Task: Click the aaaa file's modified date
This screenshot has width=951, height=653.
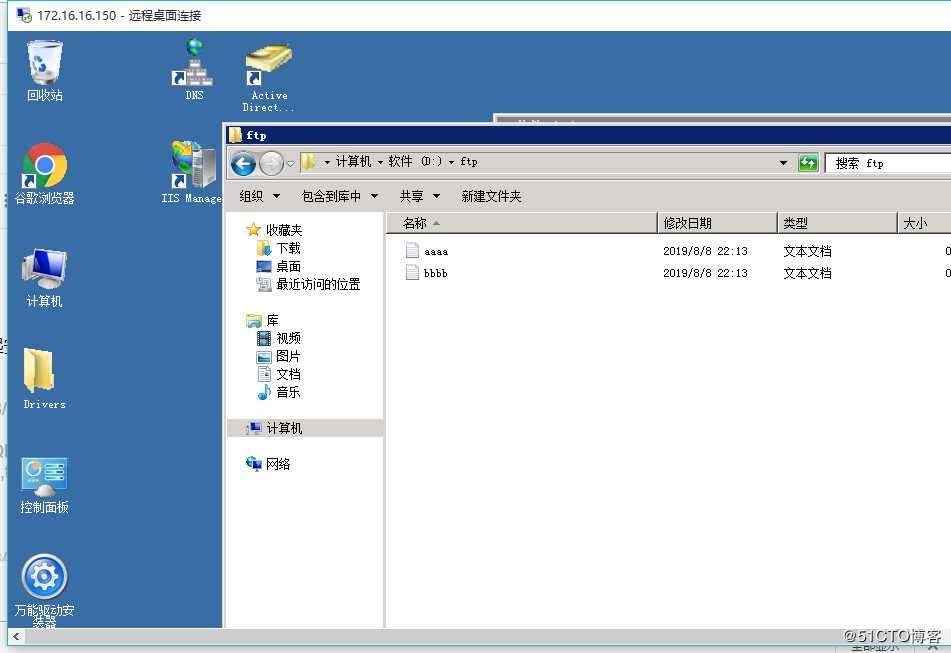Action: point(705,251)
